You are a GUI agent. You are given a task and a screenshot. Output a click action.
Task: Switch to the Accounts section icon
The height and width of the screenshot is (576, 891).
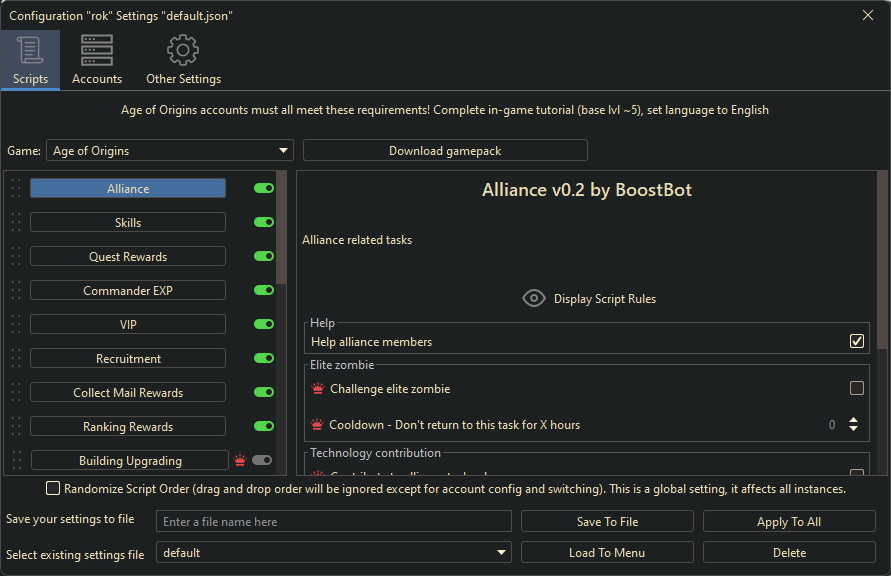96,50
